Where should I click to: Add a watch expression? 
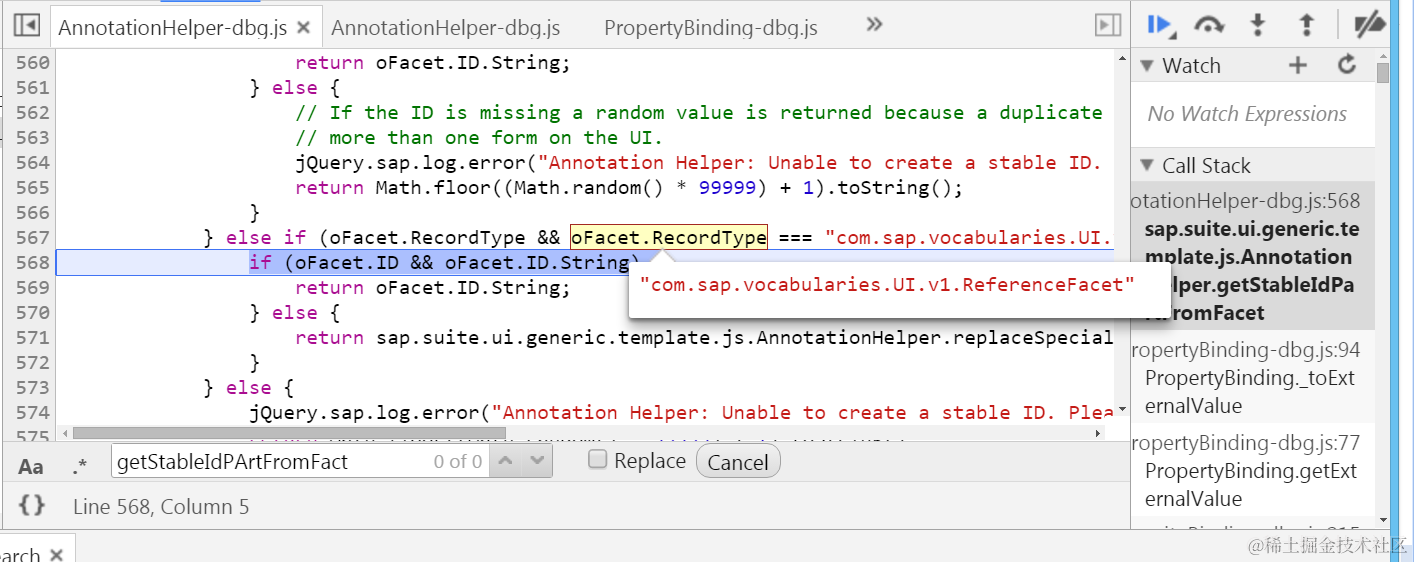tap(1298, 66)
